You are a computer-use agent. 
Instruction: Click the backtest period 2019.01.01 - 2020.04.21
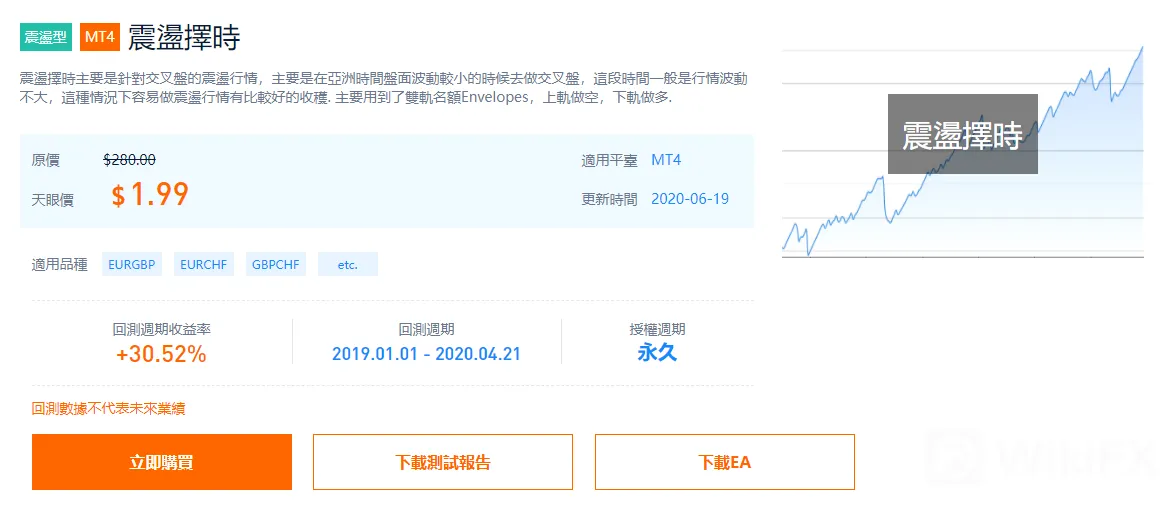point(426,353)
